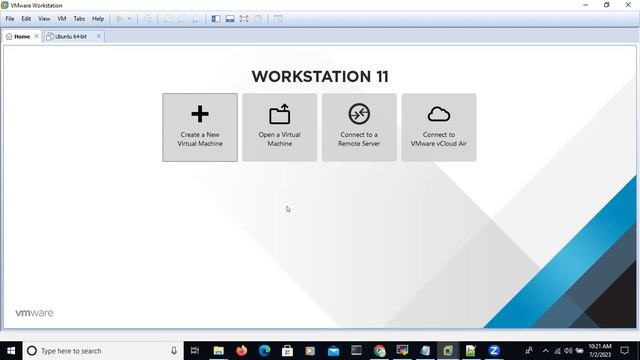Click the Take Snapshot toolbar icon

(x=168, y=19)
